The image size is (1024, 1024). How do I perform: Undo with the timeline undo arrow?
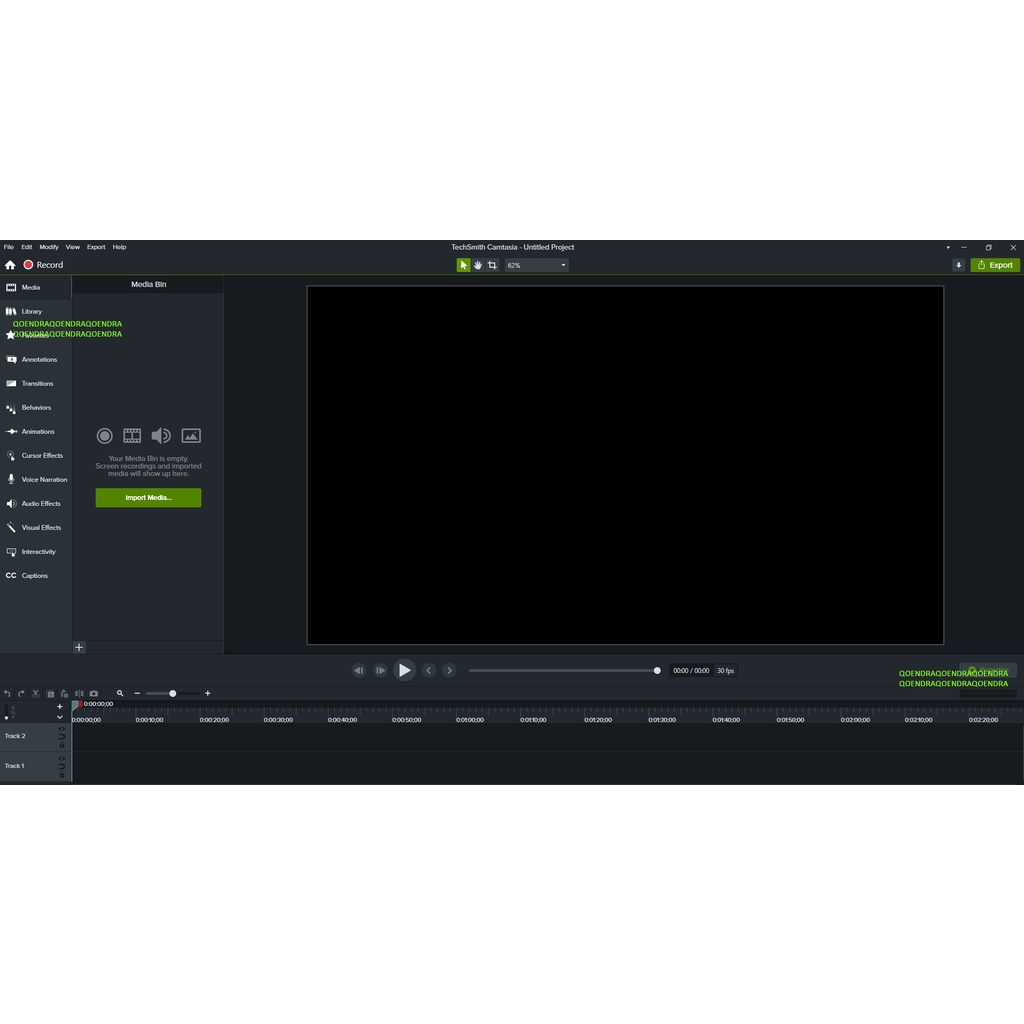(x=7, y=693)
